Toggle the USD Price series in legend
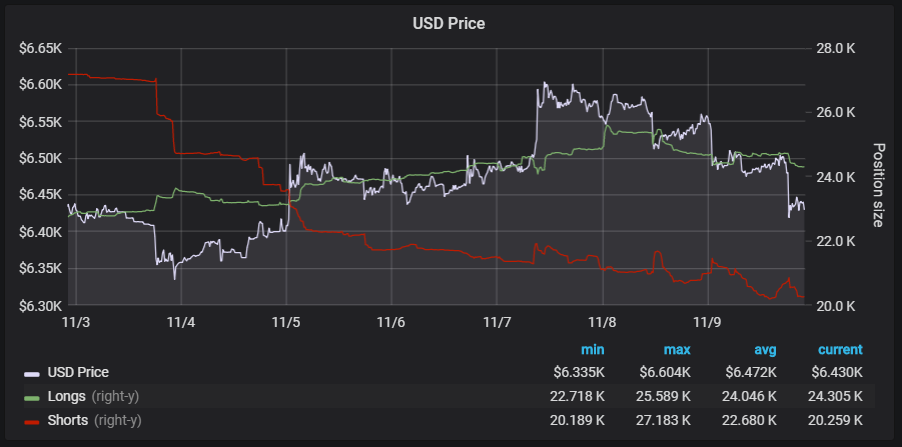Screen dimensions: 902x447 click(78, 372)
